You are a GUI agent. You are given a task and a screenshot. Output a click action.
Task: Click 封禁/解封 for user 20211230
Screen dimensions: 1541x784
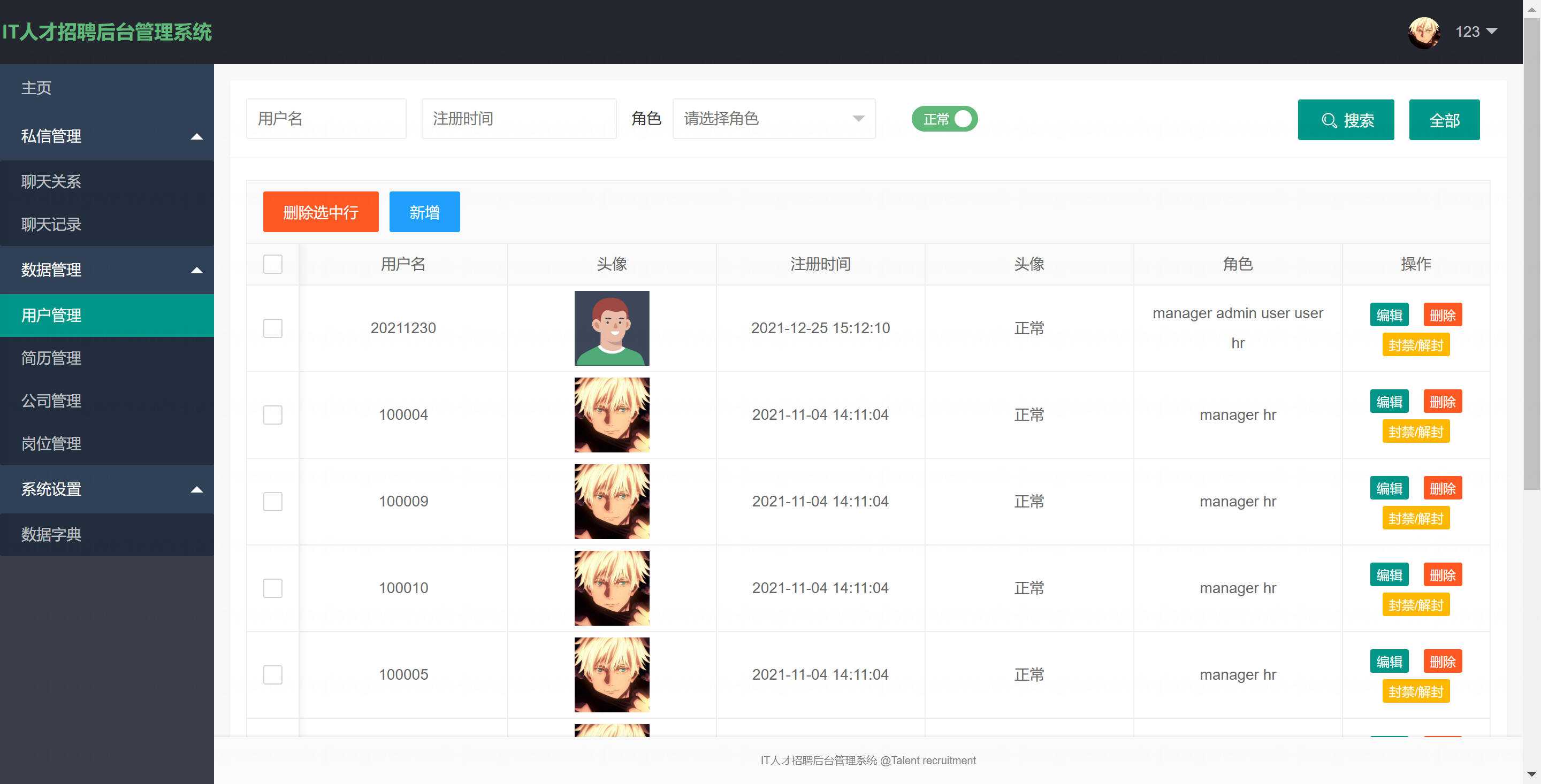click(1415, 345)
